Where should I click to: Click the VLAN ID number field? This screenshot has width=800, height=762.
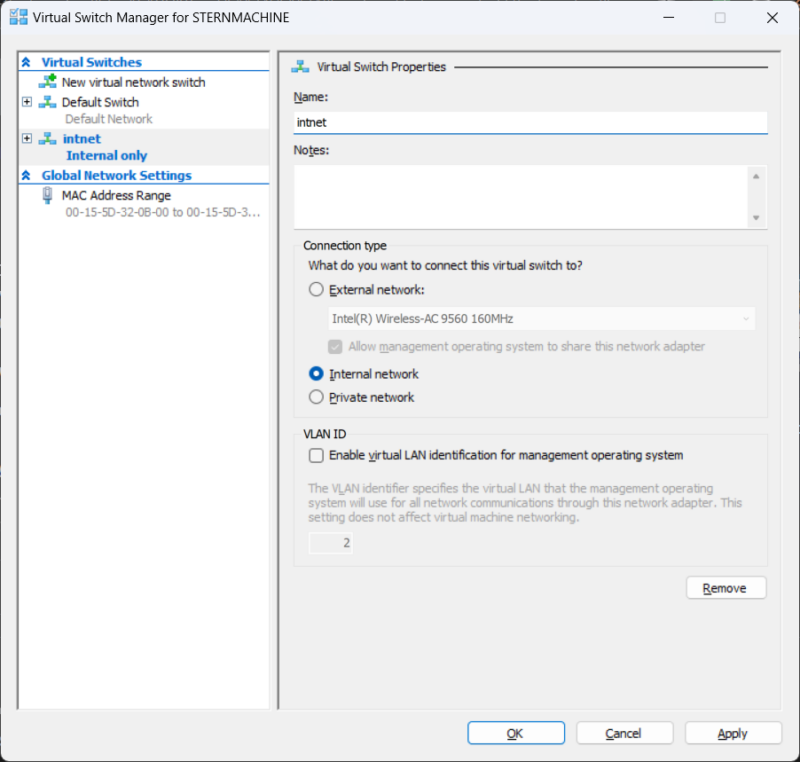click(330, 543)
